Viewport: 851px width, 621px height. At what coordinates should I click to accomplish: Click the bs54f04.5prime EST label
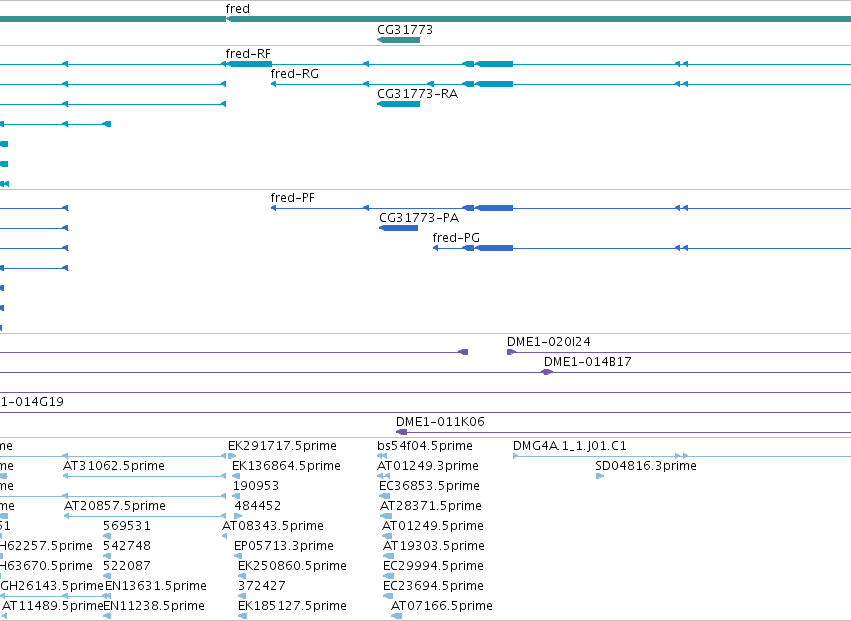pyautogui.click(x=425, y=446)
